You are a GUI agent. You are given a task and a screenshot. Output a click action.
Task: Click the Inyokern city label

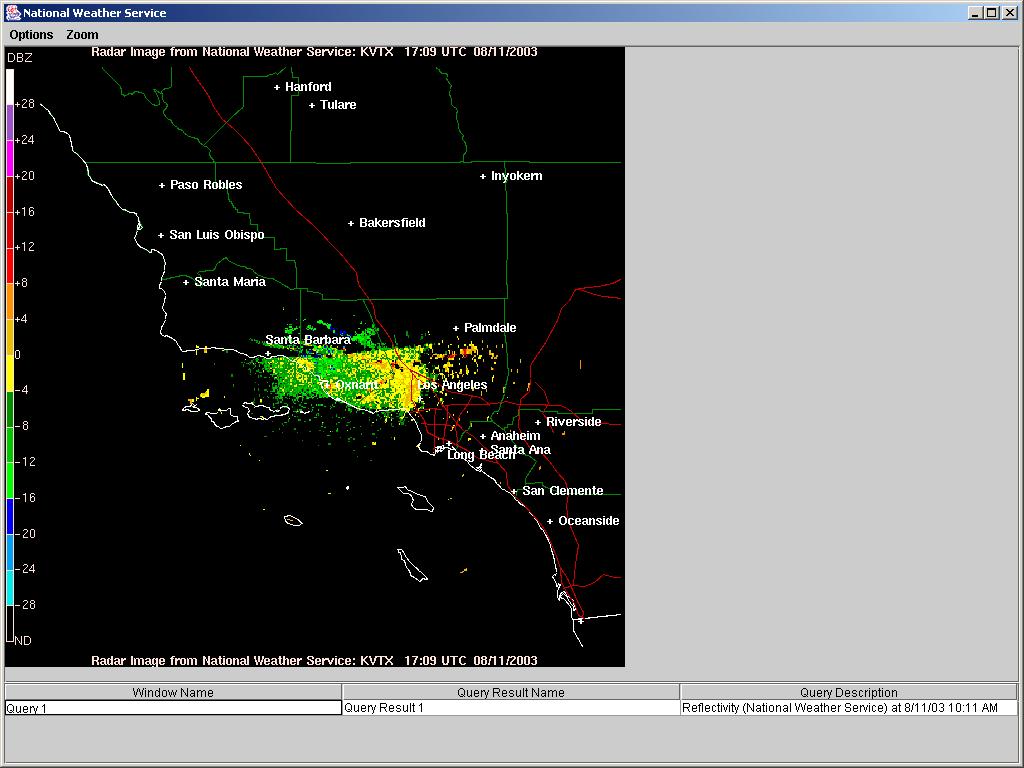coord(517,176)
